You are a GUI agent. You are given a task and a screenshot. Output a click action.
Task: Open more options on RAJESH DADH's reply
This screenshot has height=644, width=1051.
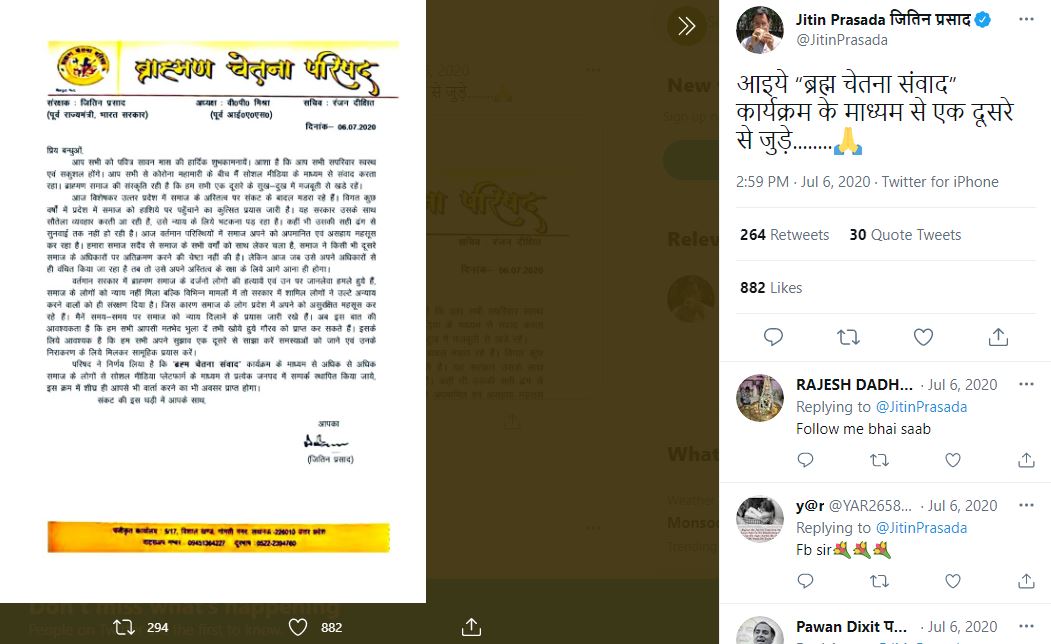pyautogui.click(x=1026, y=385)
